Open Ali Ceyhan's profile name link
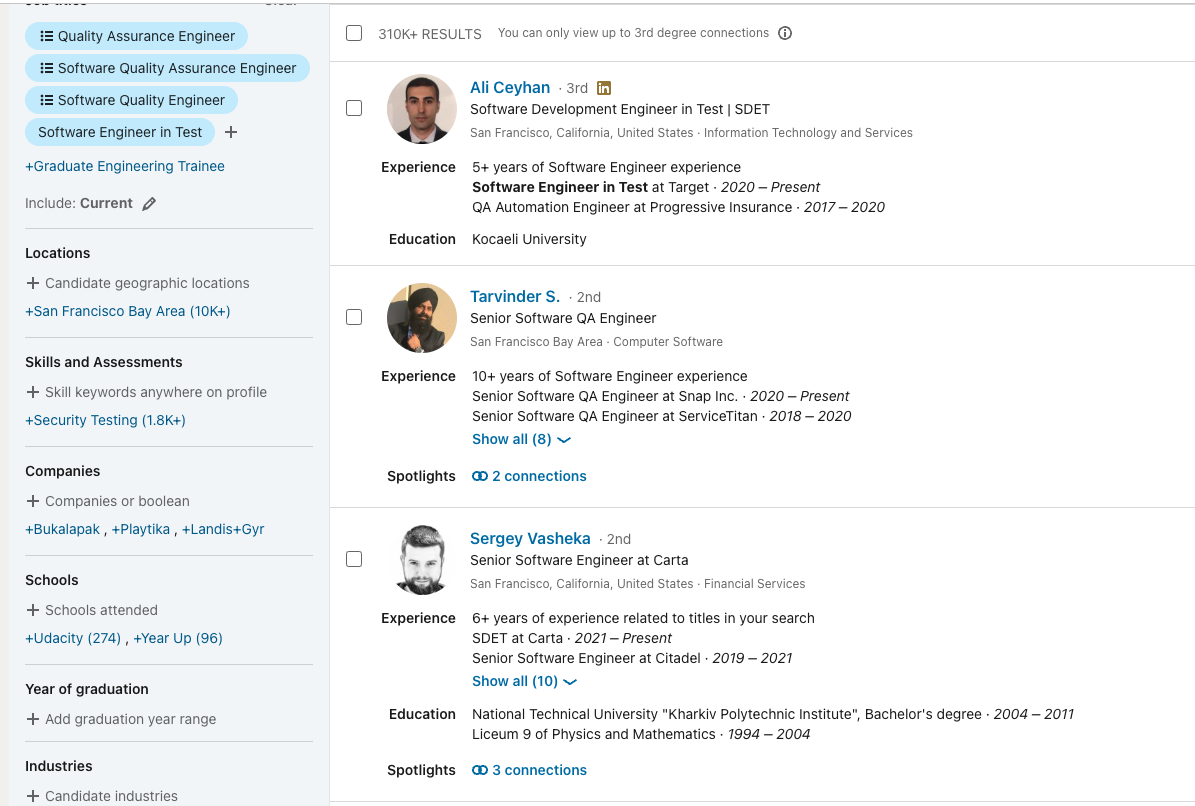Screen dimensions: 1195x806 510,88
